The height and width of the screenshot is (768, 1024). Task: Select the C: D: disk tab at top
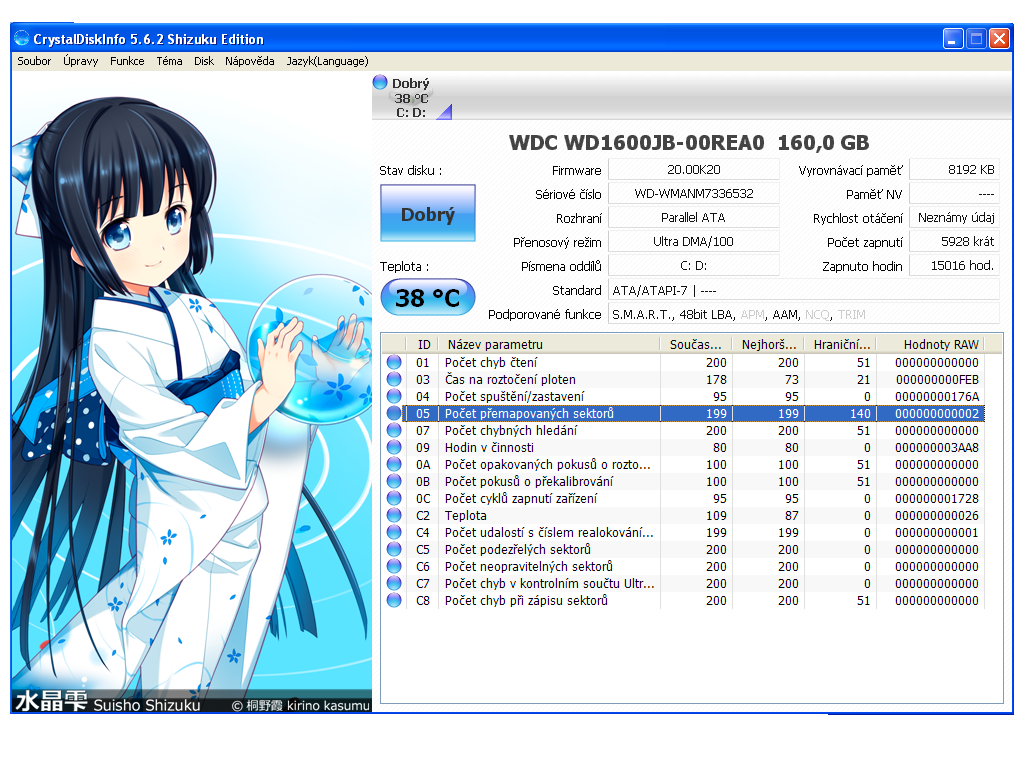click(x=411, y=98)
